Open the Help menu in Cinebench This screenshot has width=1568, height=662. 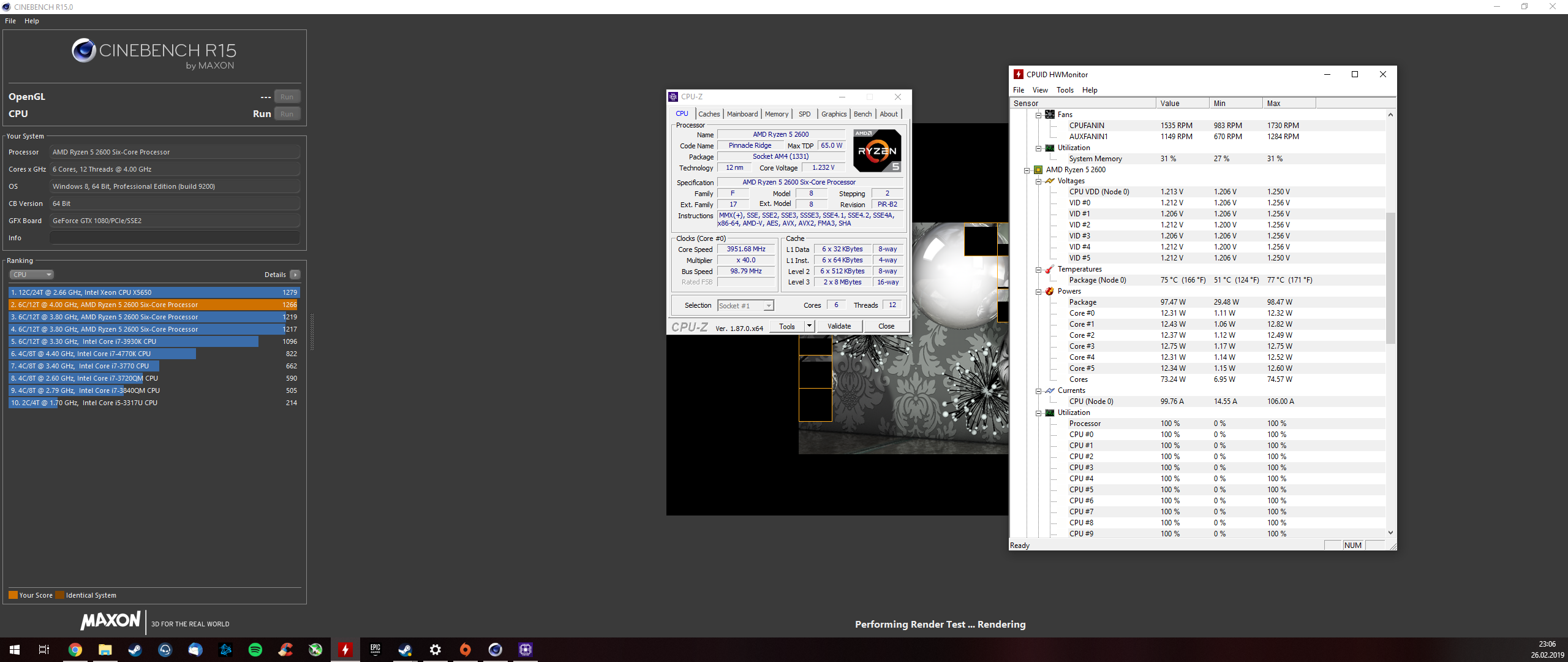[x=32, y=21]
